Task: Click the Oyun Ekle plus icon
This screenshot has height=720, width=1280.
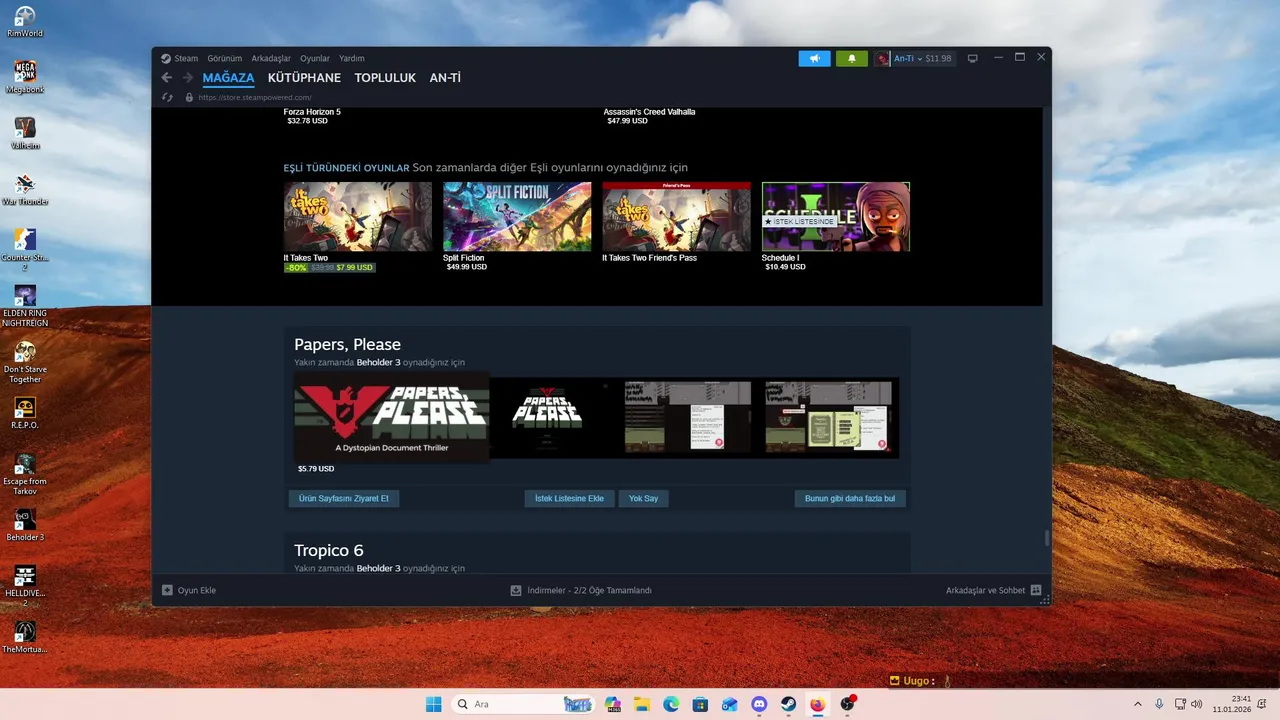Action: pyautogui.click(x=167, y=590)
